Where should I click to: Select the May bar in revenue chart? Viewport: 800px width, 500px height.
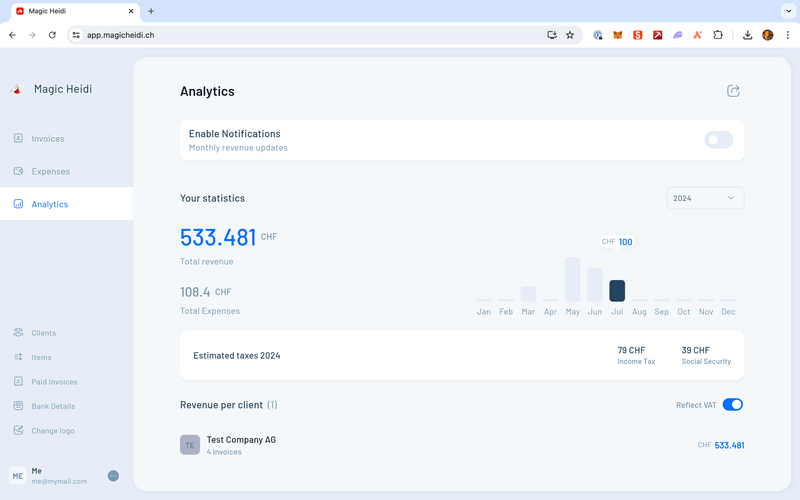(573, 279)
